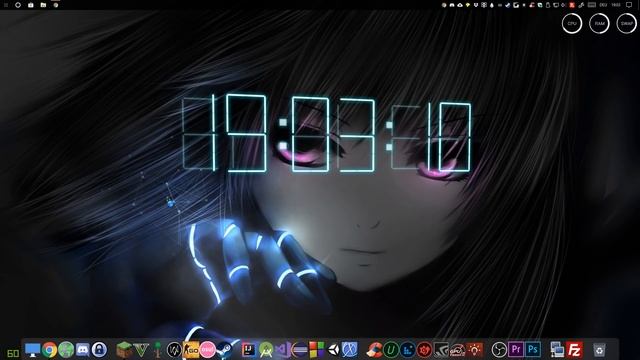Open the red gear app in dock
Screen dimensions: 640x360
(x=424, y=350)
